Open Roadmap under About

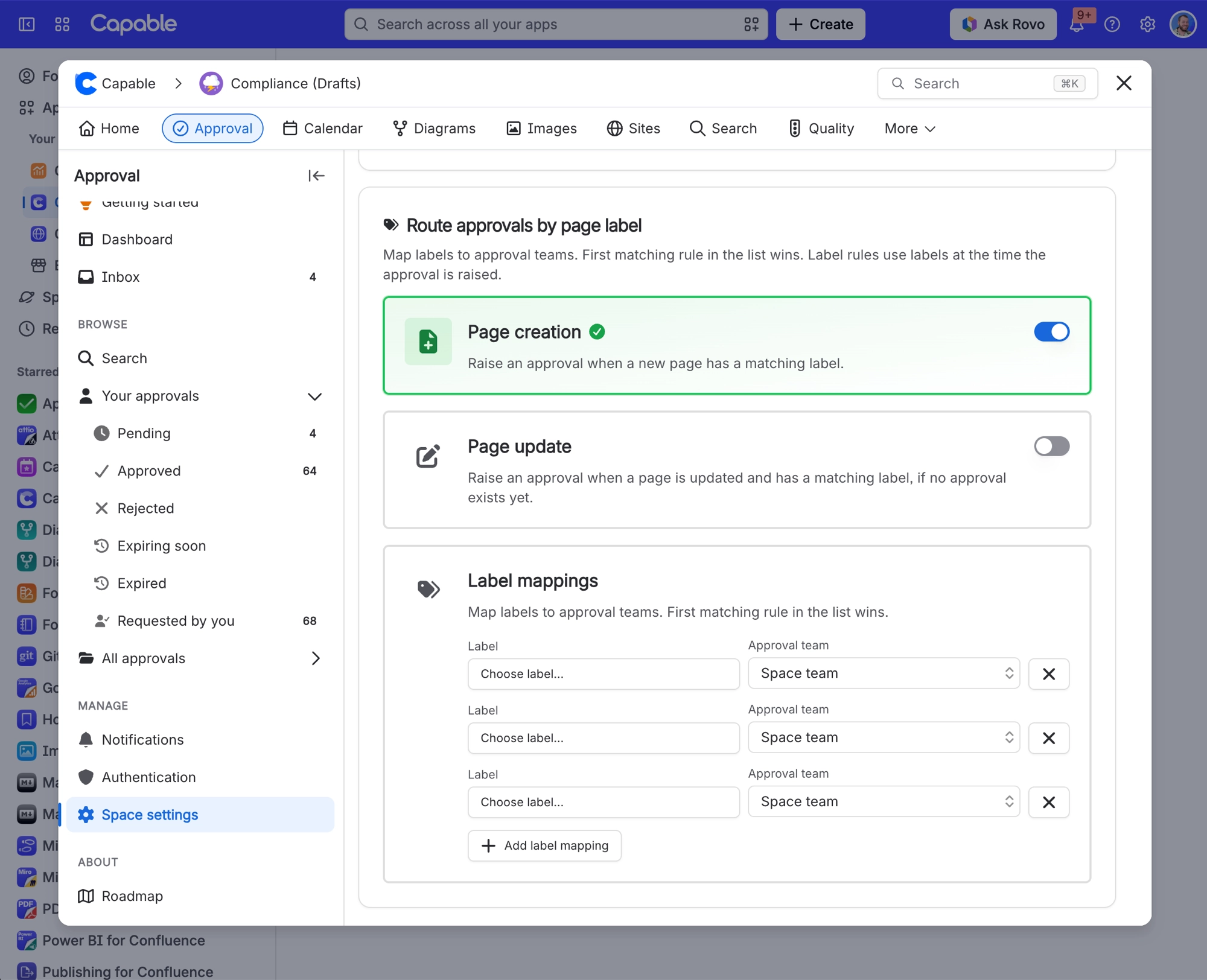click(x=200, y=896)
